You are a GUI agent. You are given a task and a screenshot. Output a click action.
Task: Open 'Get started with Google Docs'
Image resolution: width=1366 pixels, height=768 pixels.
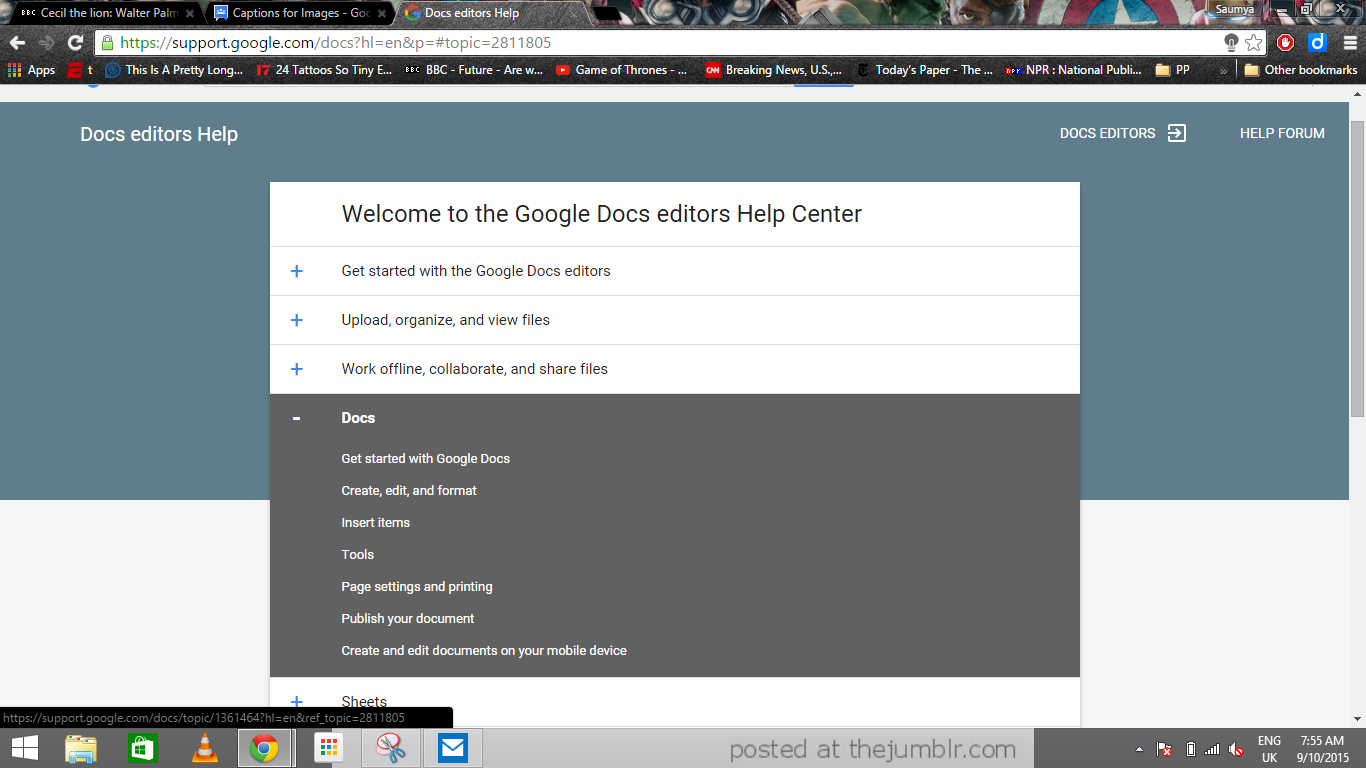tap(426, 459)
